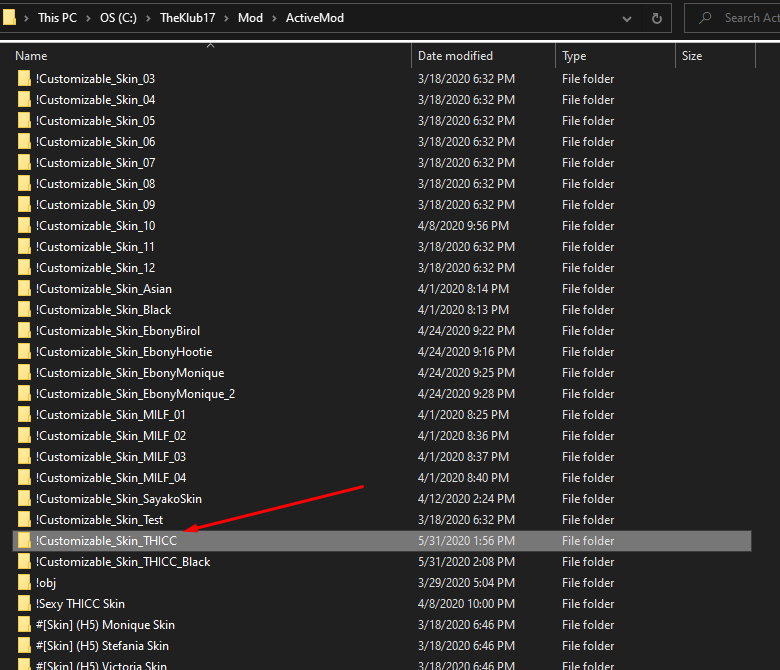Click folder icon of !Customizable_Skin_11
This screenshot has height=670, width=780.
coord(24,247)
